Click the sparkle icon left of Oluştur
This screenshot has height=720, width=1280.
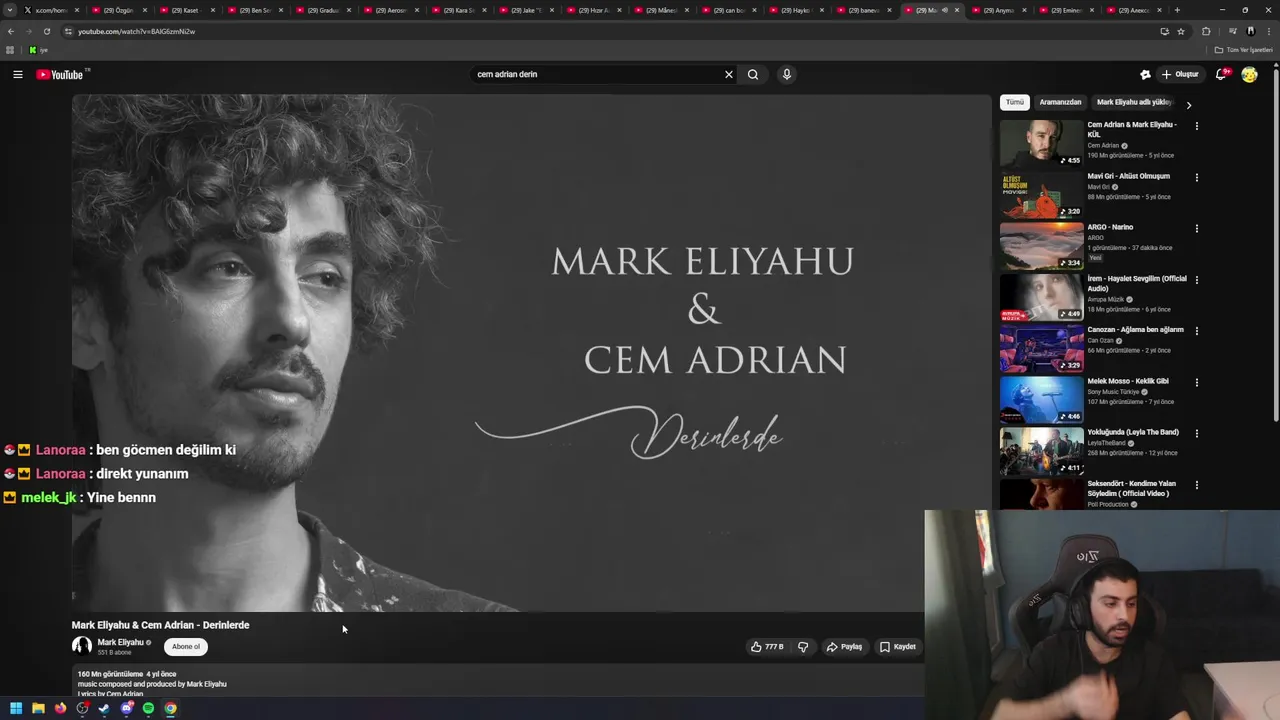[x=1145, y=74]
